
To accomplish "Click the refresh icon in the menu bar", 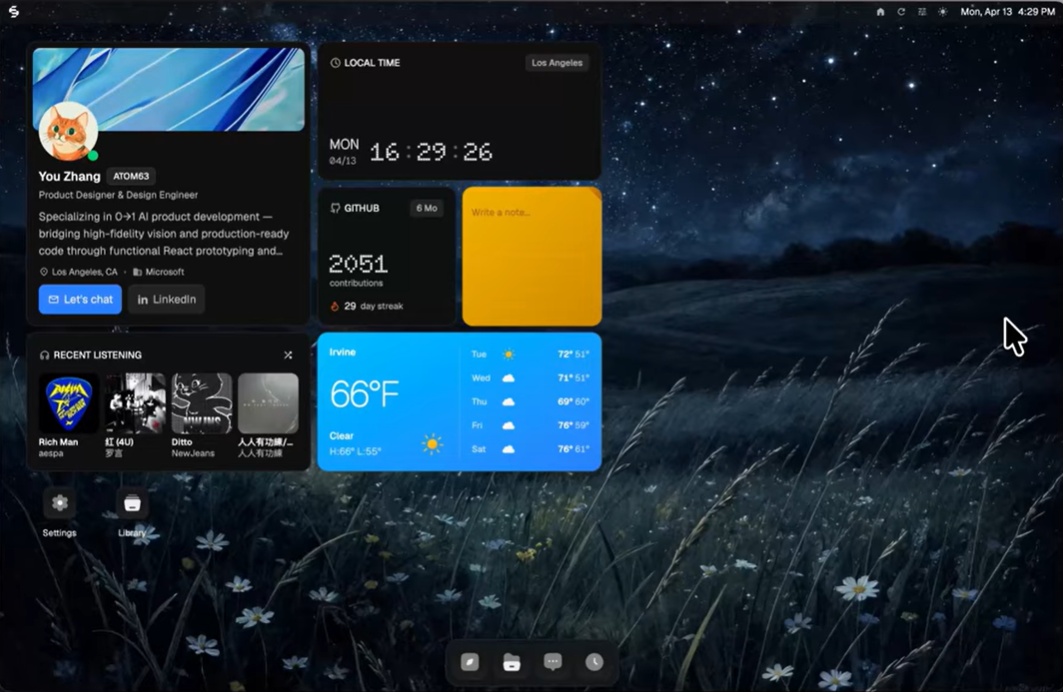I will point(901,11).
